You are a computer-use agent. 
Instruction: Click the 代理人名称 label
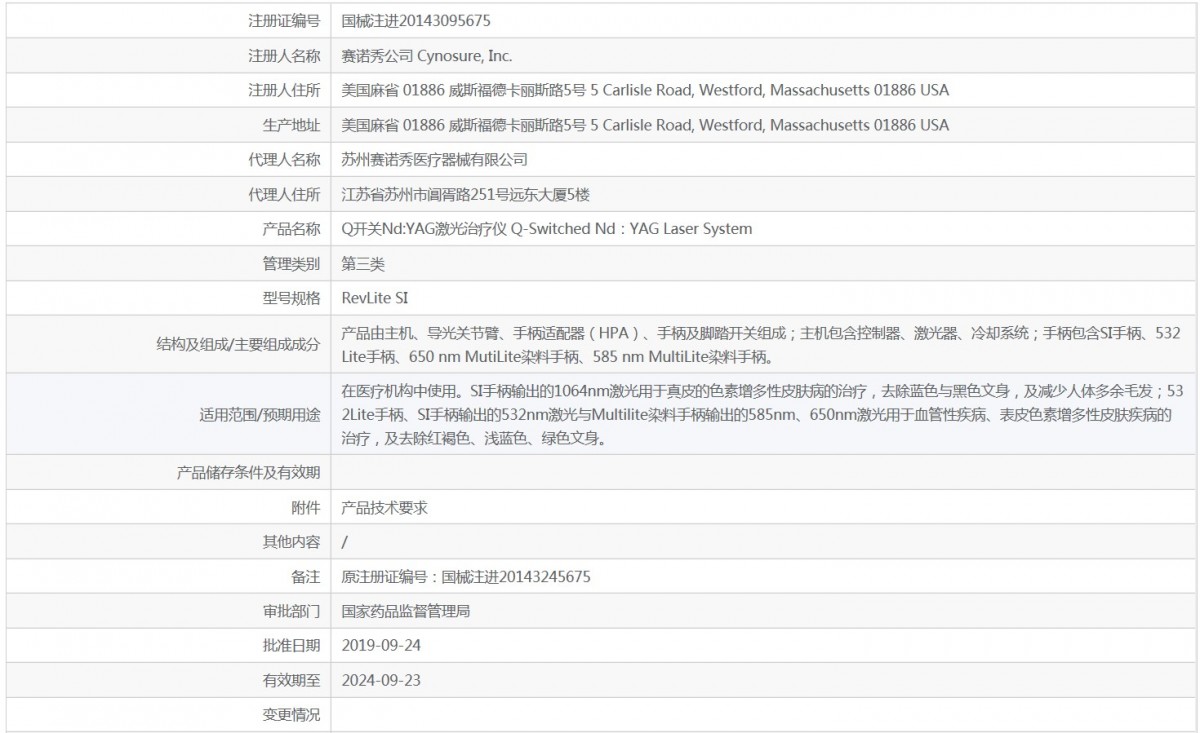click(284, 159)
